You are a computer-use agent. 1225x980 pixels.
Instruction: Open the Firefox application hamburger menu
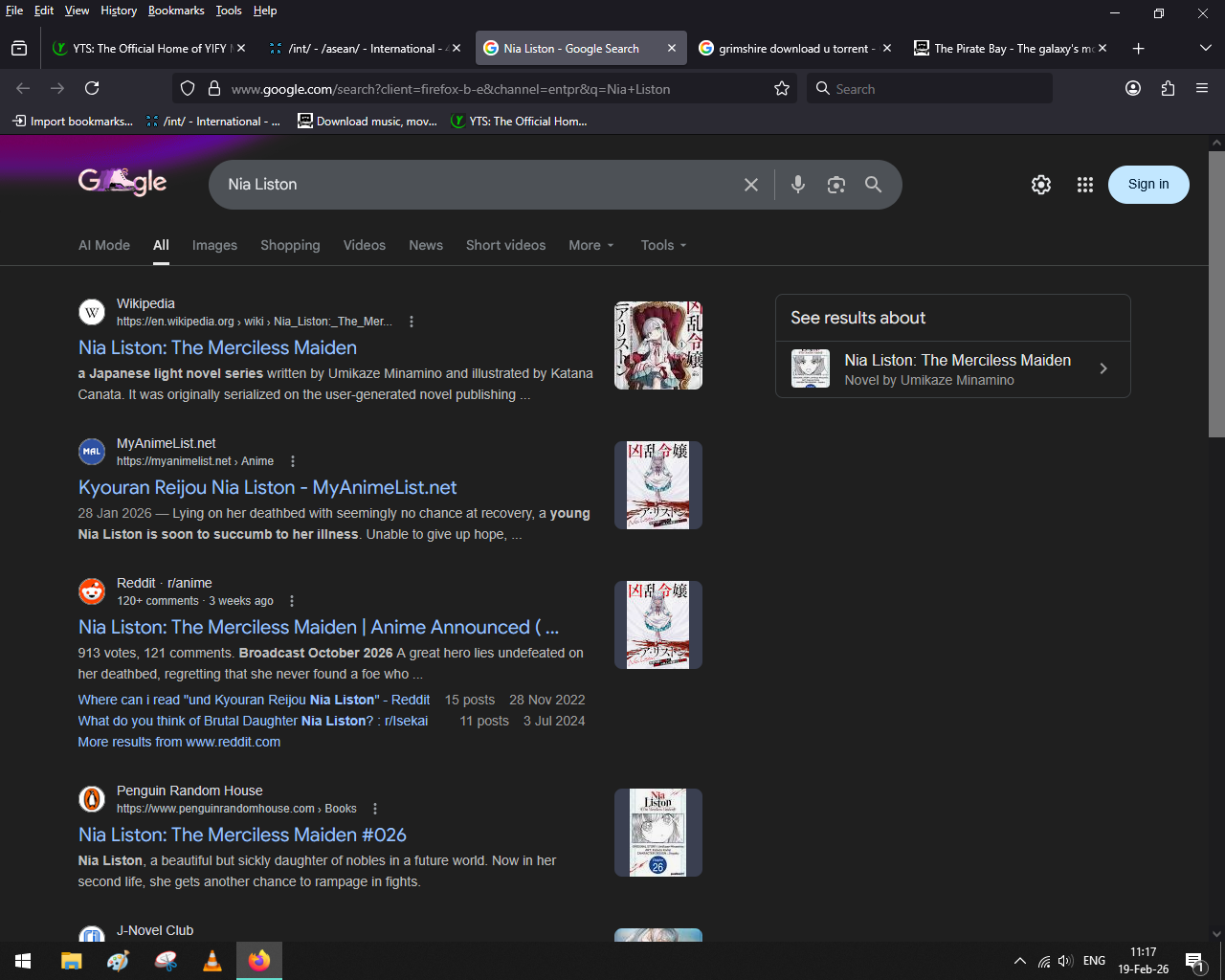pyautogui.click(x=1202, y=88)
